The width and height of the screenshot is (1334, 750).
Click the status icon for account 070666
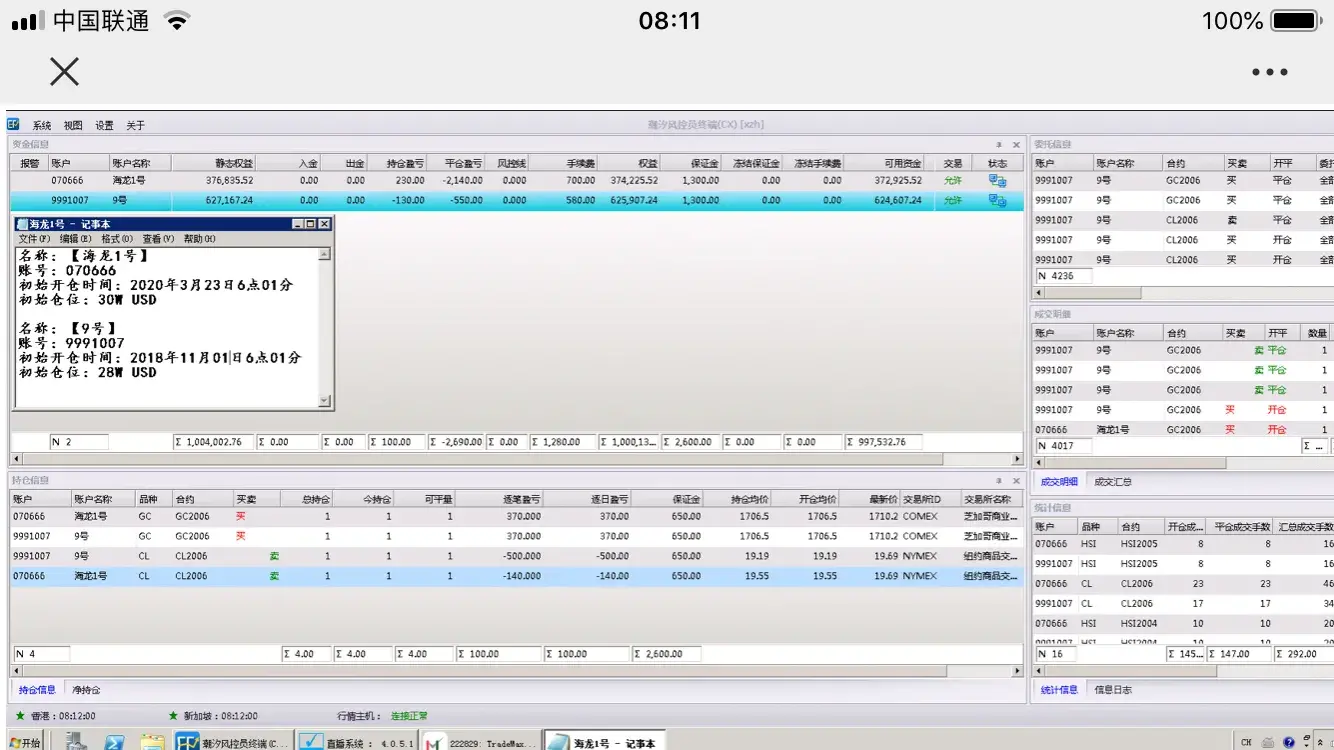coord(997,181)
